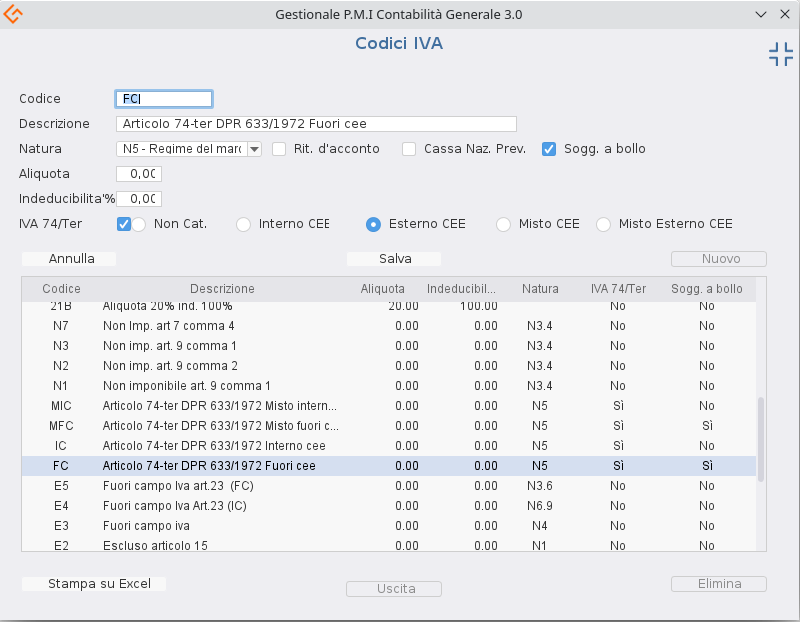Open the Natura dropdown list

254,149
